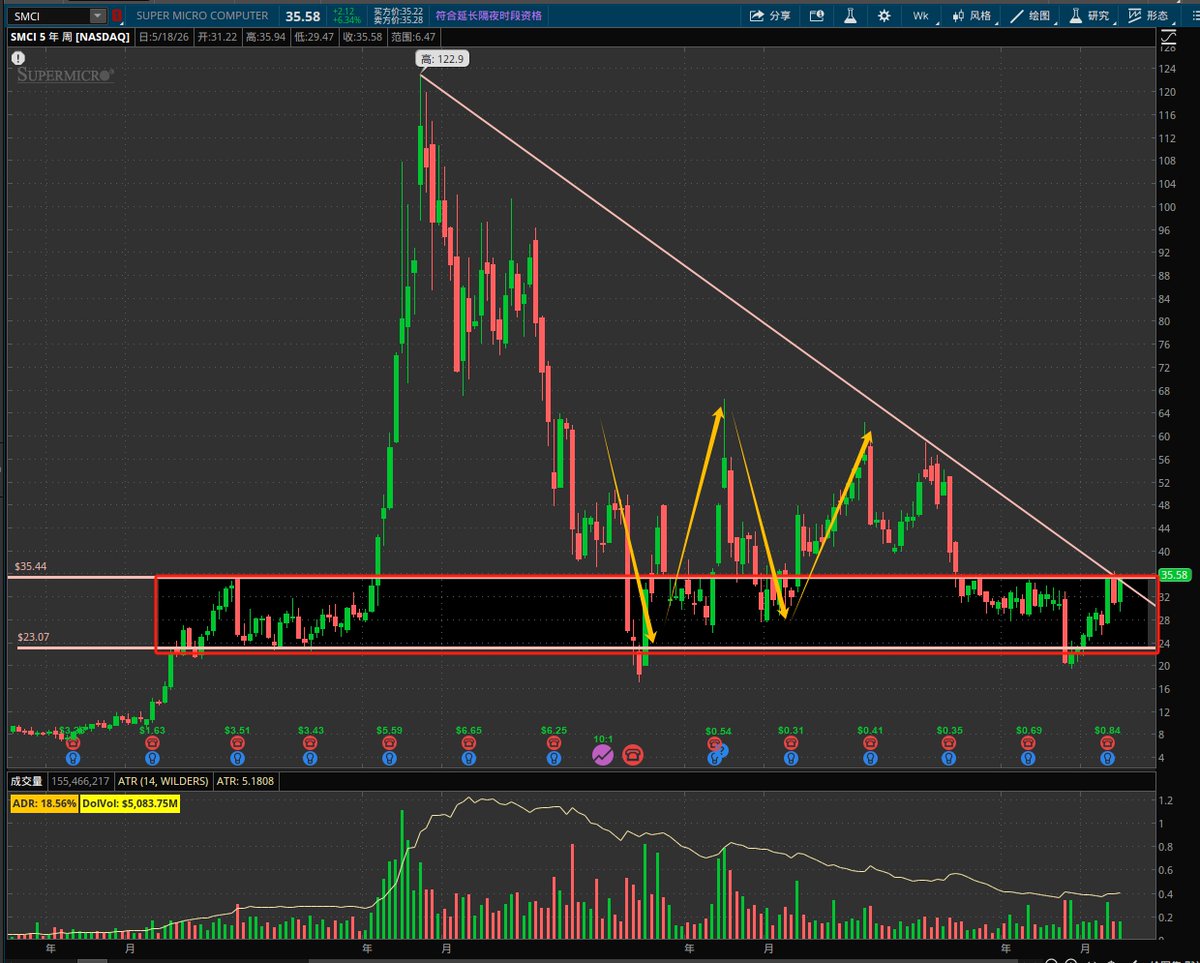Click the phone icon under $0.35 earnings
The height and width of the screenshot is (963, 1200).
[949, 744]
